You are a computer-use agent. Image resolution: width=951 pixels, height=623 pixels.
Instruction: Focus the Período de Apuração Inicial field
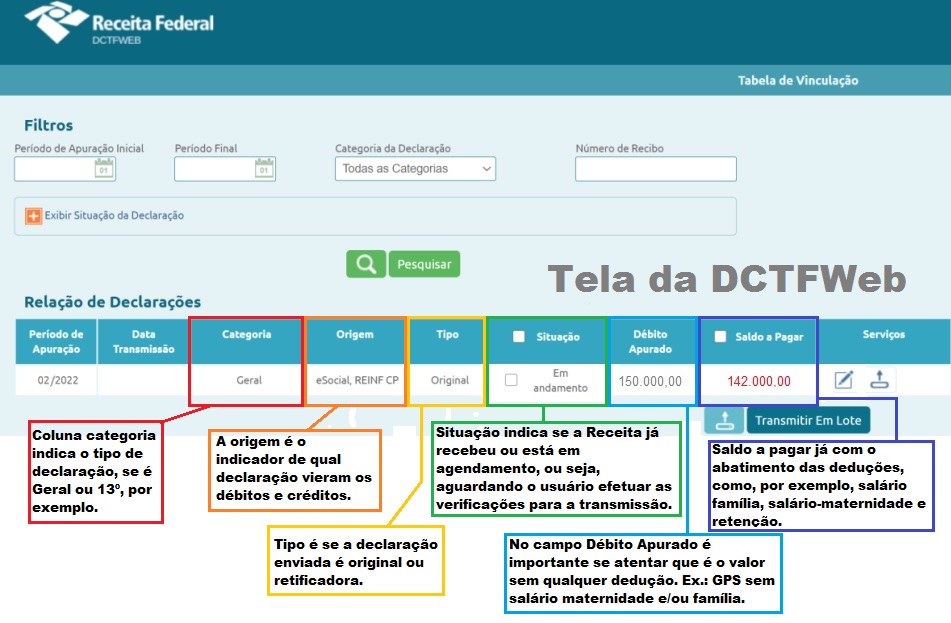tap(65, 169)
